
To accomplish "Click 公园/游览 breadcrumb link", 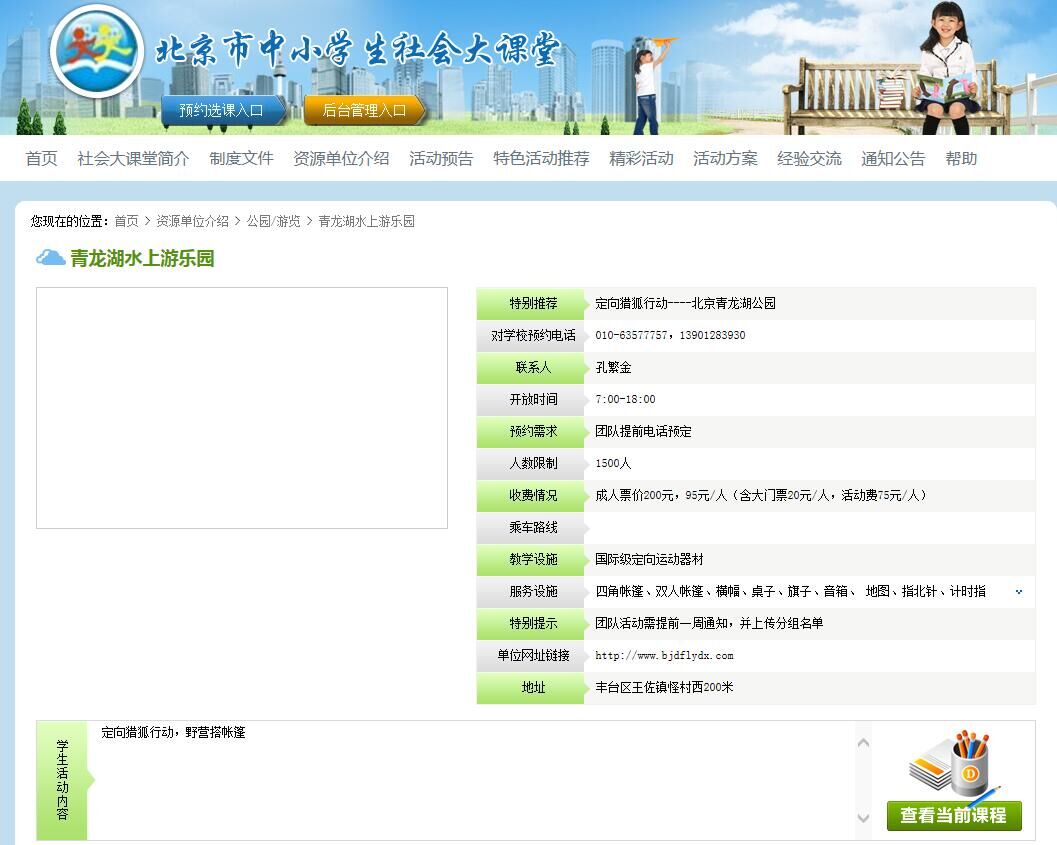I will click(273, 221).
